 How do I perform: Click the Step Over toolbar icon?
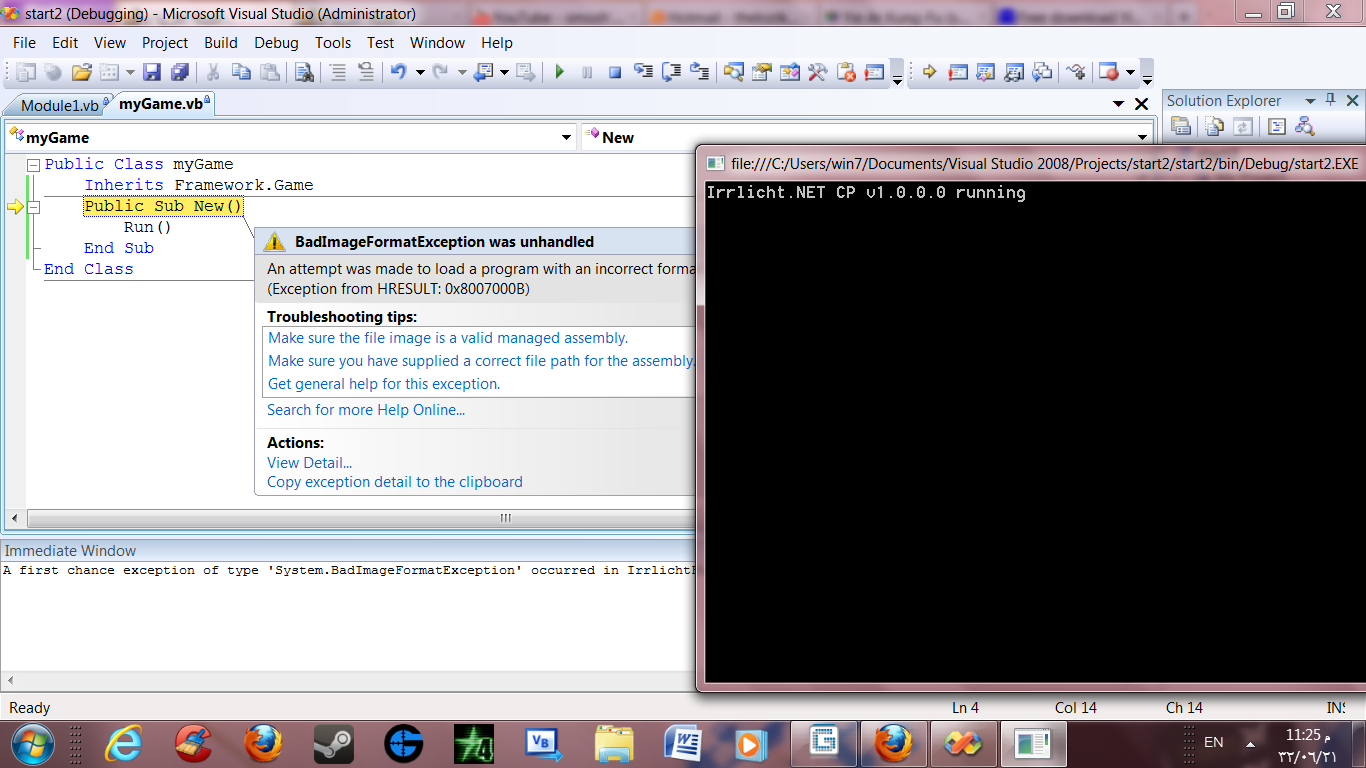(x=672, y=72)
